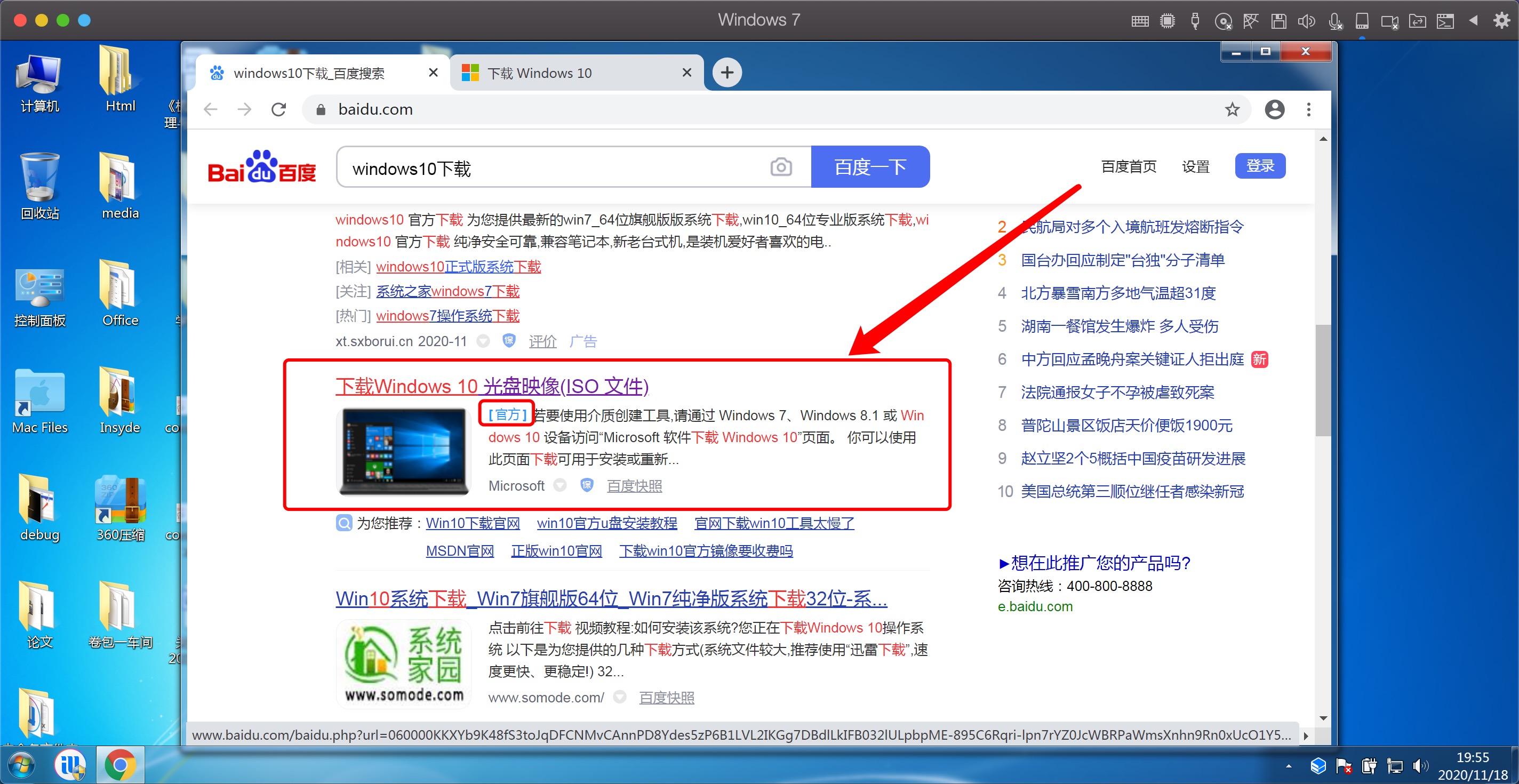Click the browser back arrow

coord(211,110)
